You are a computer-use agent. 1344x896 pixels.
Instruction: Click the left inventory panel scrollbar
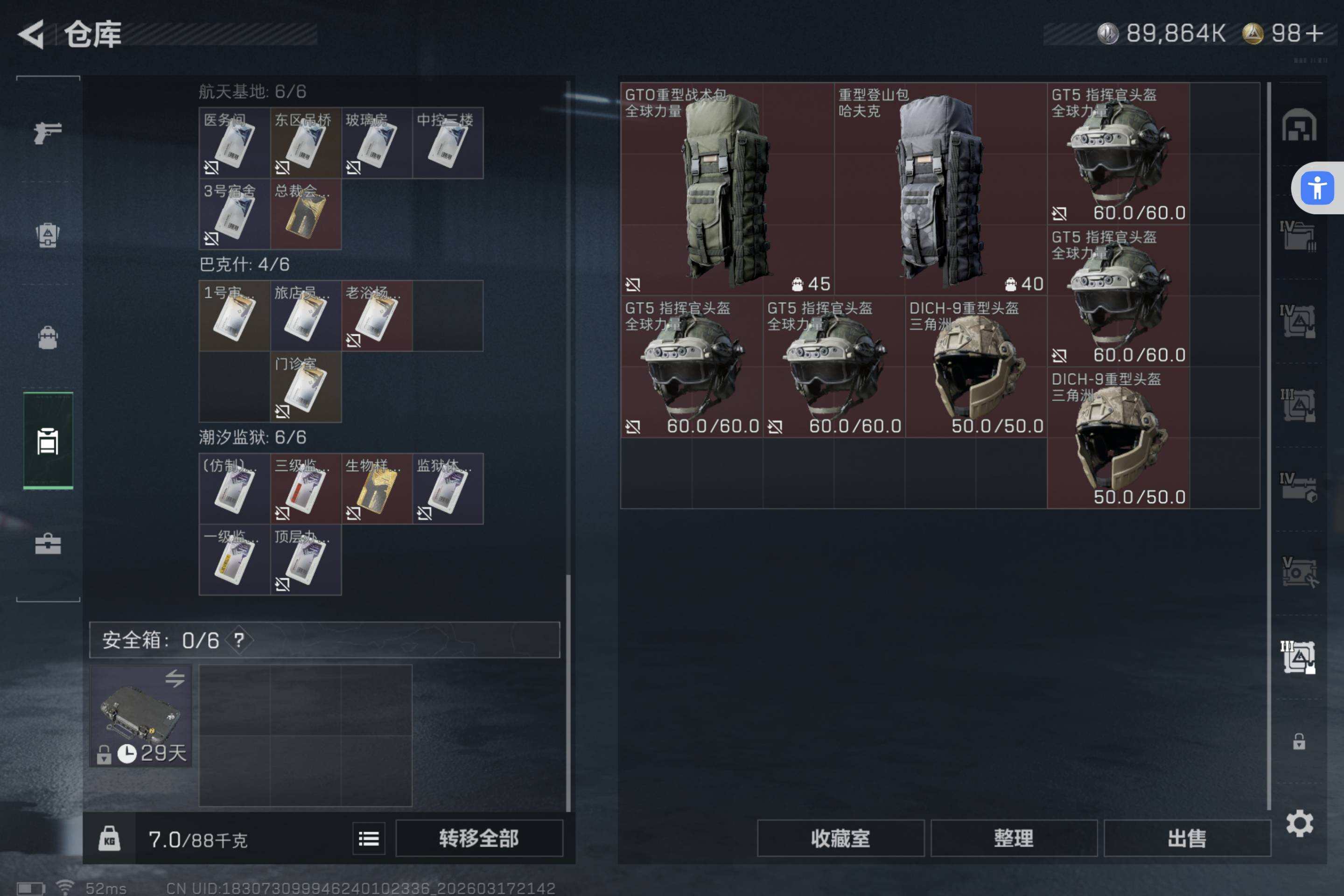[568, 446]
